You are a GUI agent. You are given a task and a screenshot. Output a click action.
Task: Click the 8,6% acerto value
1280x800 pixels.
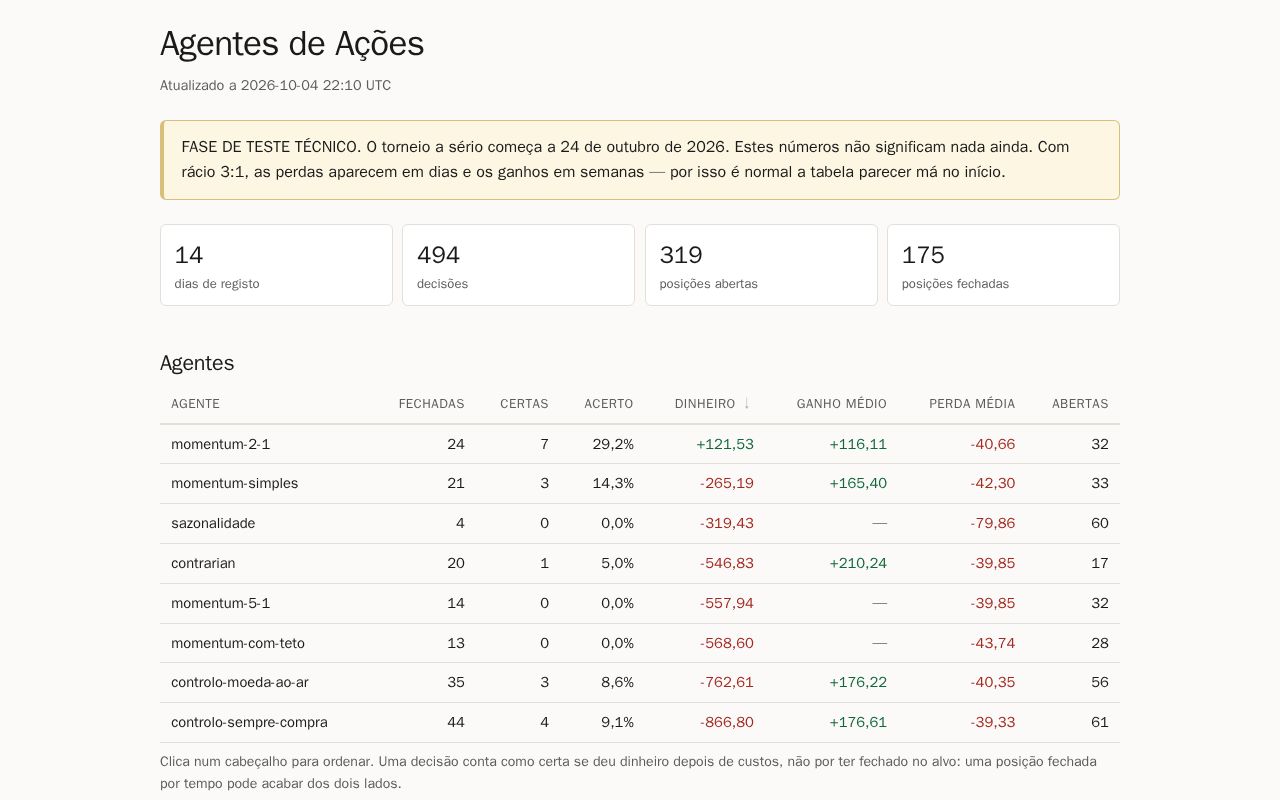617,683
